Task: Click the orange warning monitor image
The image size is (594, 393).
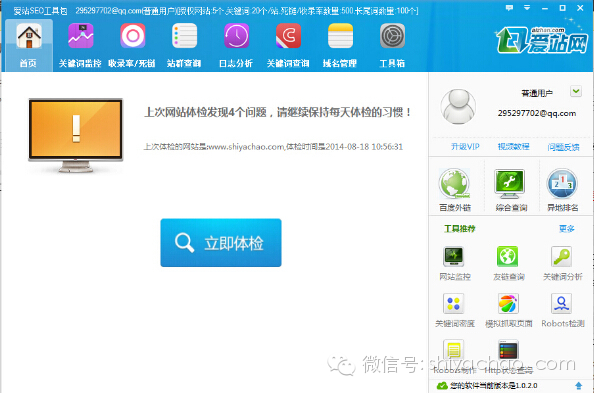Action: 76,136
